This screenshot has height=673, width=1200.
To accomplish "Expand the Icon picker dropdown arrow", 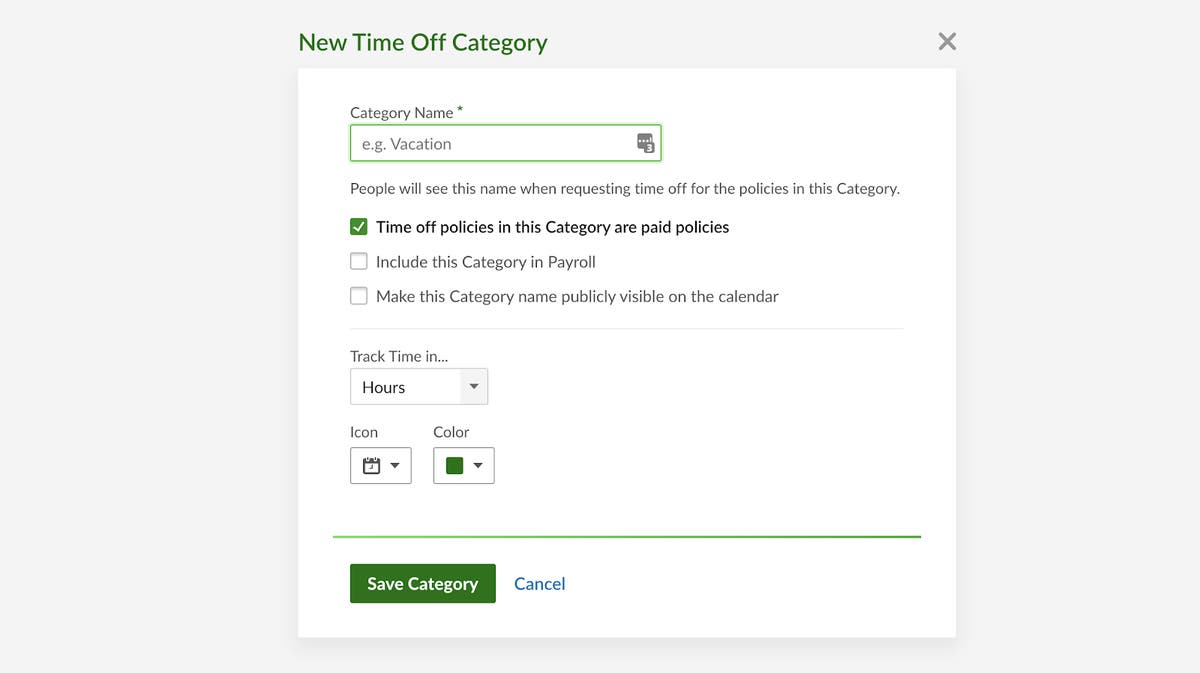I will 393,465.
